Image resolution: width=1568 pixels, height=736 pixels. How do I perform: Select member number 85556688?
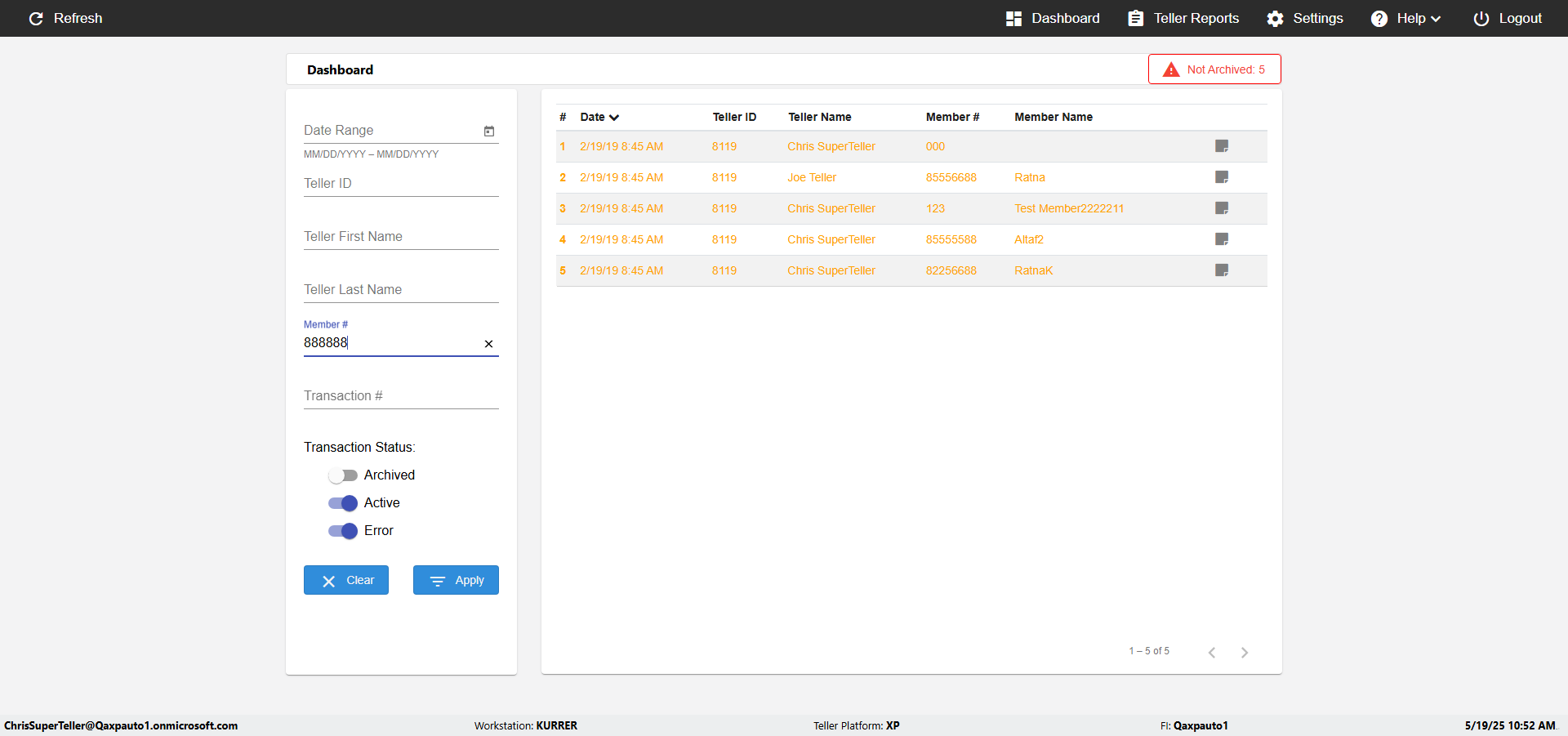click(x=951, y=177)
